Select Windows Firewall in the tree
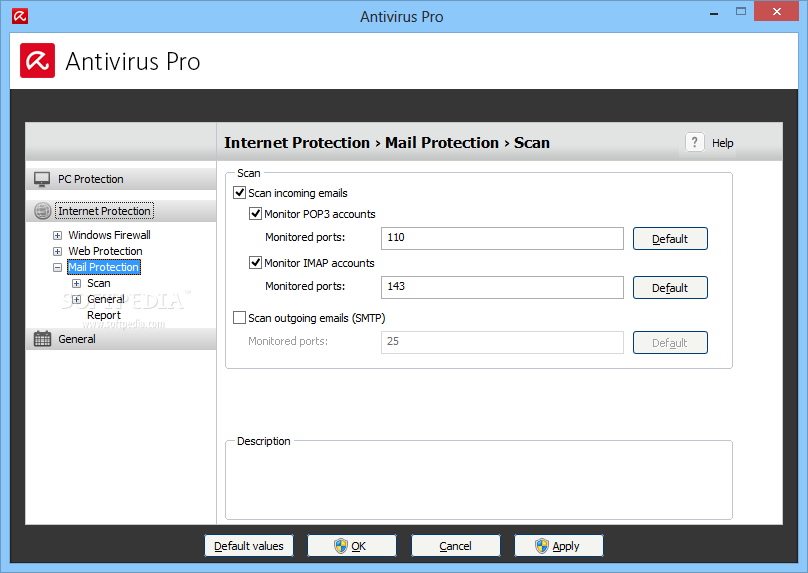This screenshot has height=573, width=808. point(109,235)
